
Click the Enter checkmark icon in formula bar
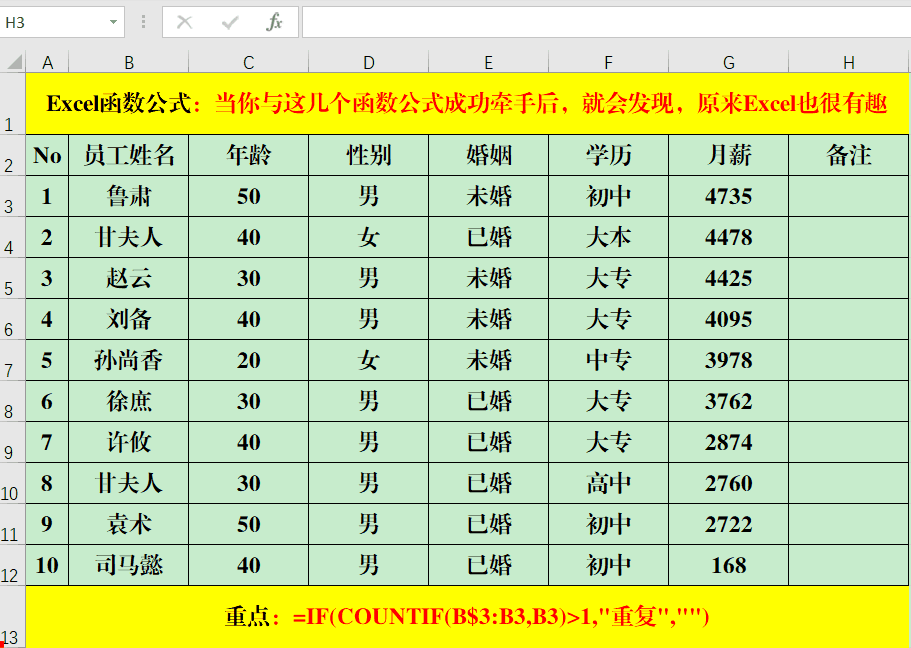point(230,22)
